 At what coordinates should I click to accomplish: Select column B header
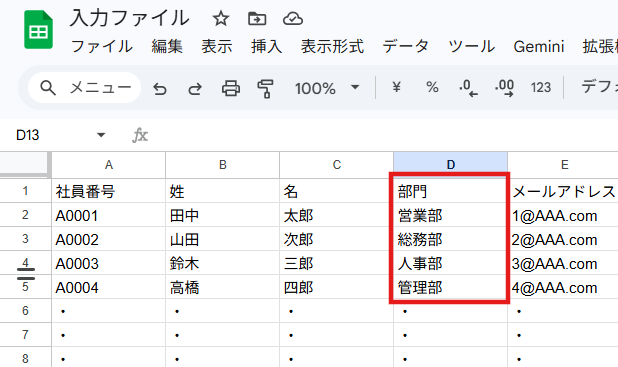coord(223,165)
